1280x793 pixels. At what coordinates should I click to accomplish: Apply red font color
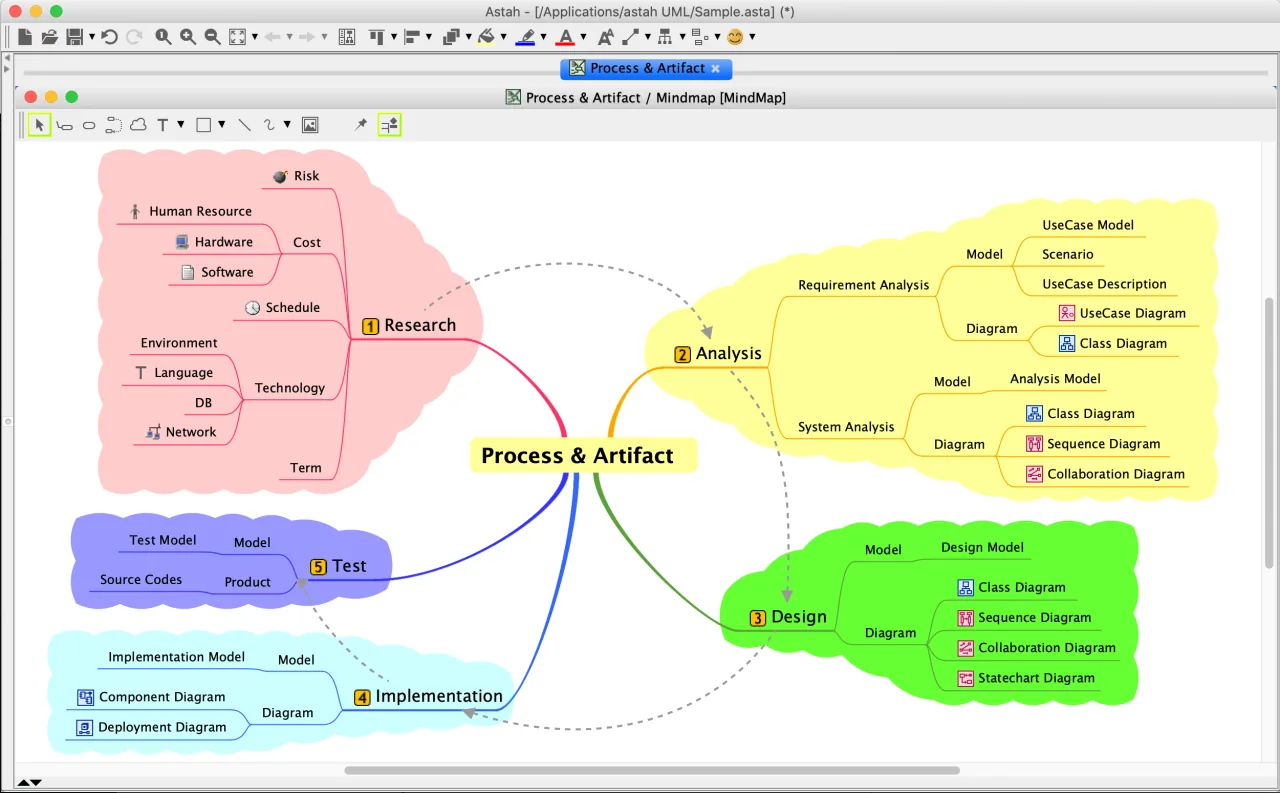(x=565, y=37)
